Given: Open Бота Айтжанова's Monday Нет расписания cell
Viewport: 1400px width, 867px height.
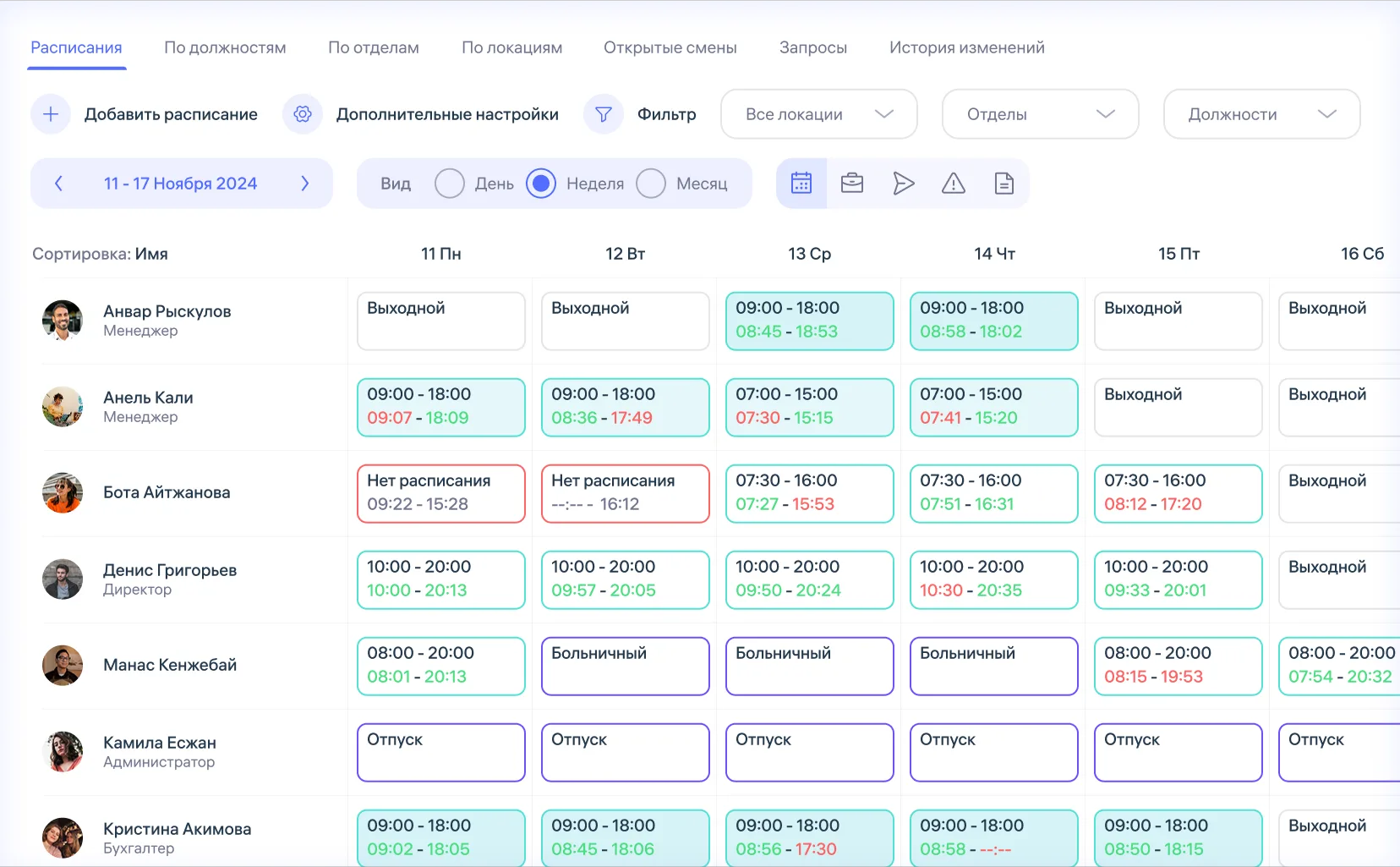Looking at the screenshot, I should click(x=441, y=494).
